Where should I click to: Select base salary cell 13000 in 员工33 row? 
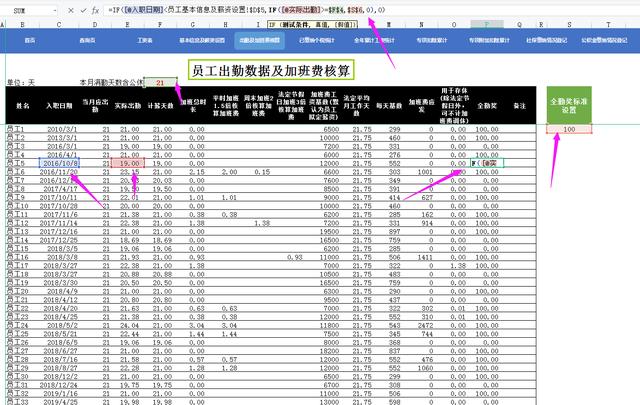click(x=323, y=402)
